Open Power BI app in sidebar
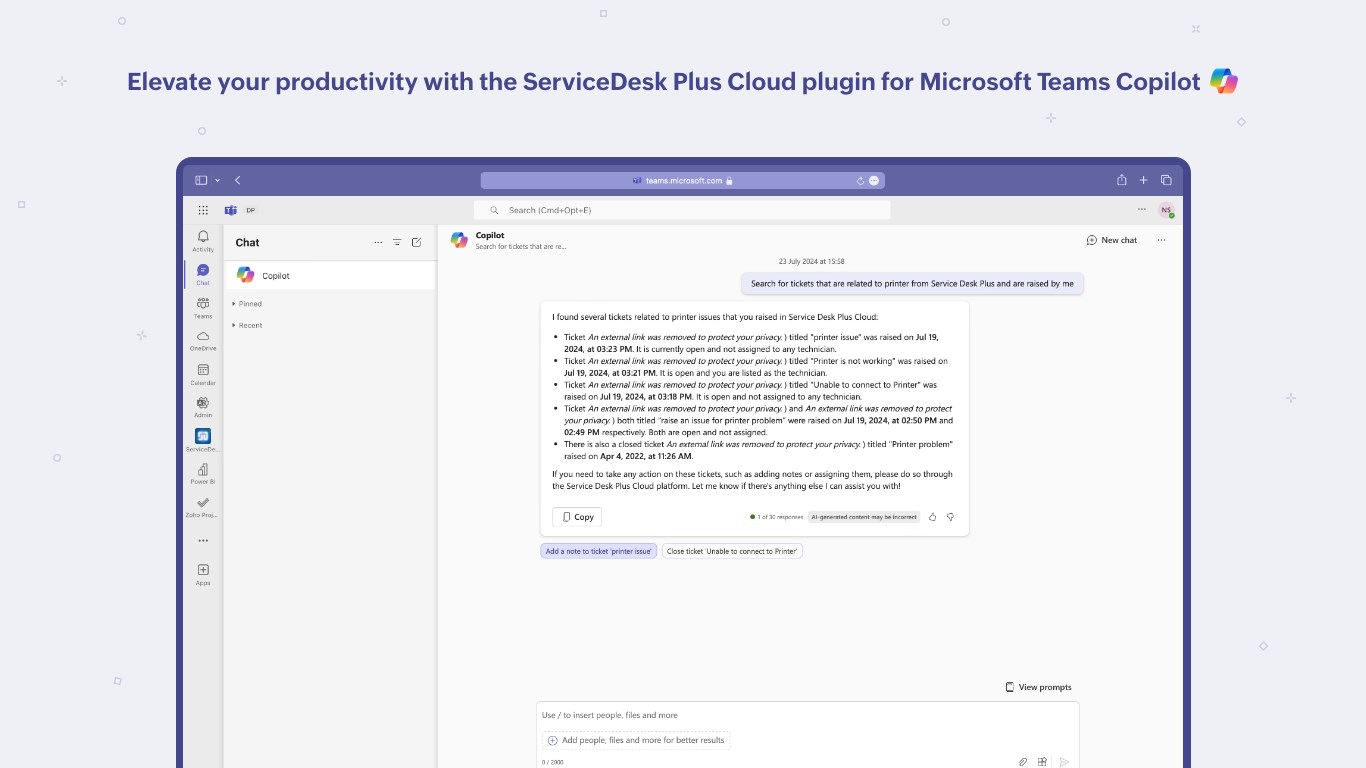This screenshot has height=768, width=1366. pyautogui.click(x=203, y=471)
